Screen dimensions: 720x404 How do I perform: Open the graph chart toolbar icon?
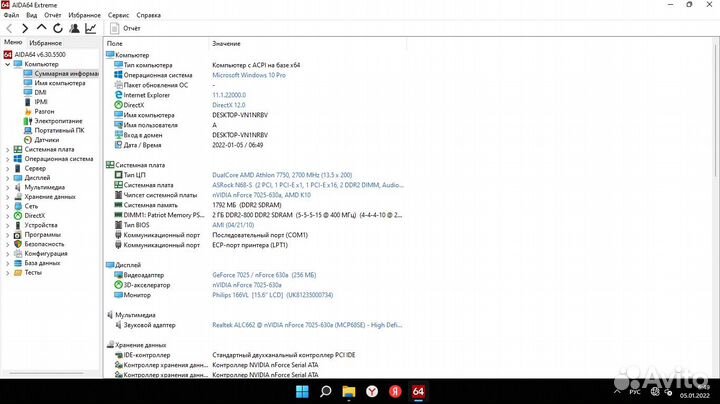(91, 28)
